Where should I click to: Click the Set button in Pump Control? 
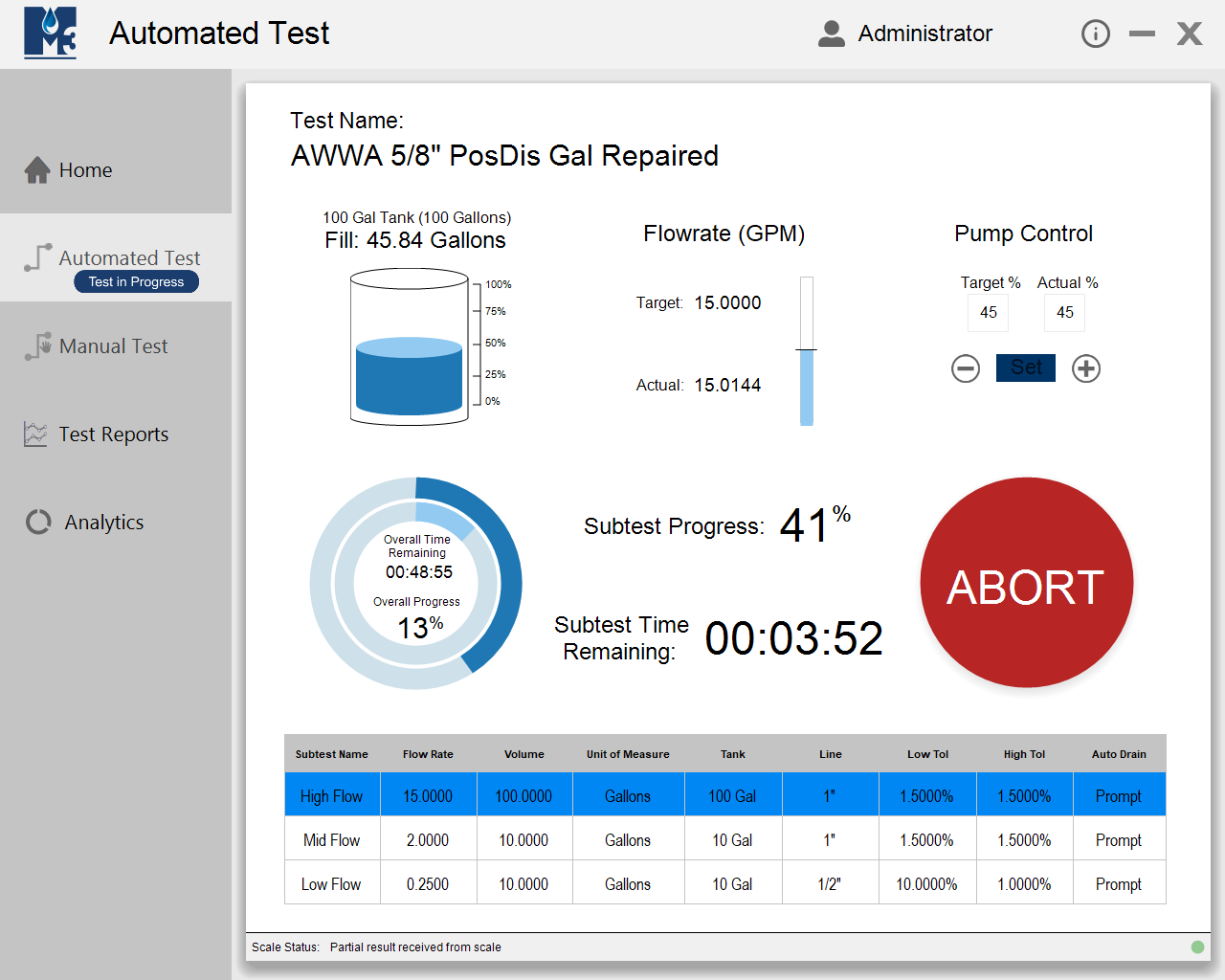(x=1025, y=367)
